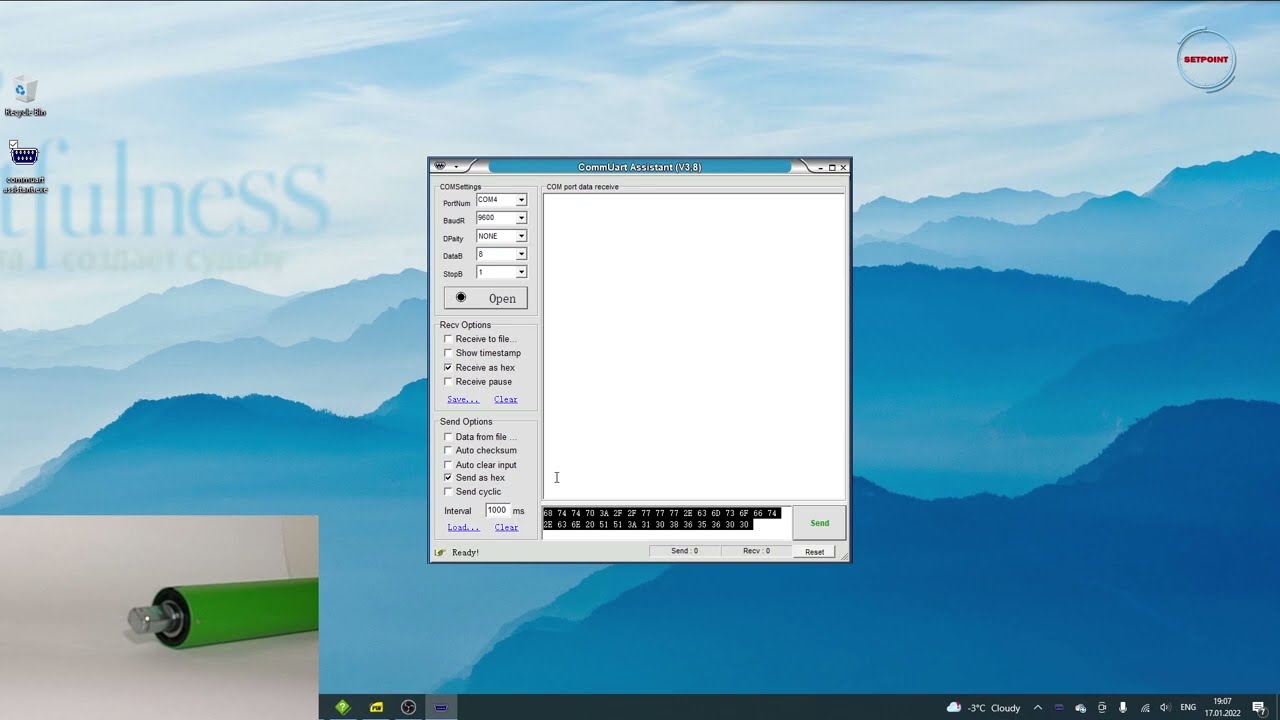This screenshot has height=720, width=1280.
Task: Click the motor video thumbnail overlay
Action: pyautogui.click(x=159, y=617)
